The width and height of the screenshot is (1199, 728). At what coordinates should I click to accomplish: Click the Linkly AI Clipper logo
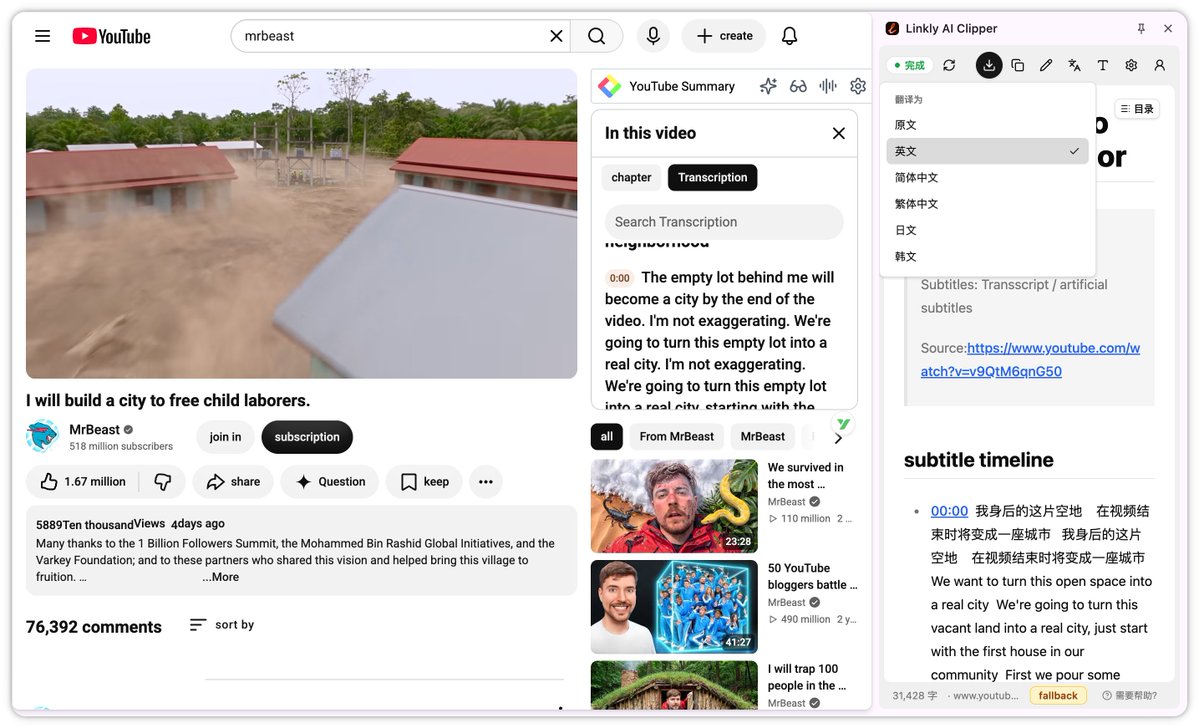(x=892, y=28)
